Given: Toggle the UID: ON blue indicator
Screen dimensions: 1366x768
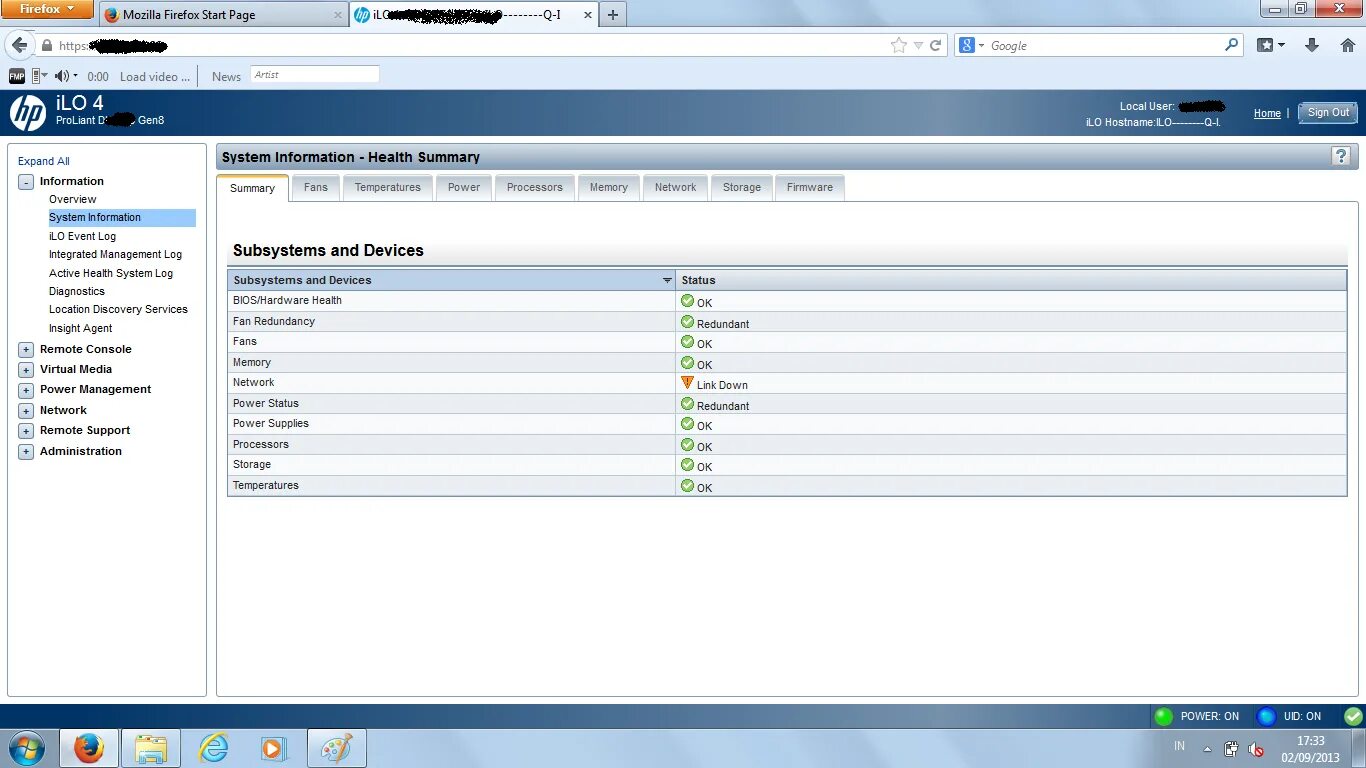Looking at the screenshot, I should (1267, 716).
